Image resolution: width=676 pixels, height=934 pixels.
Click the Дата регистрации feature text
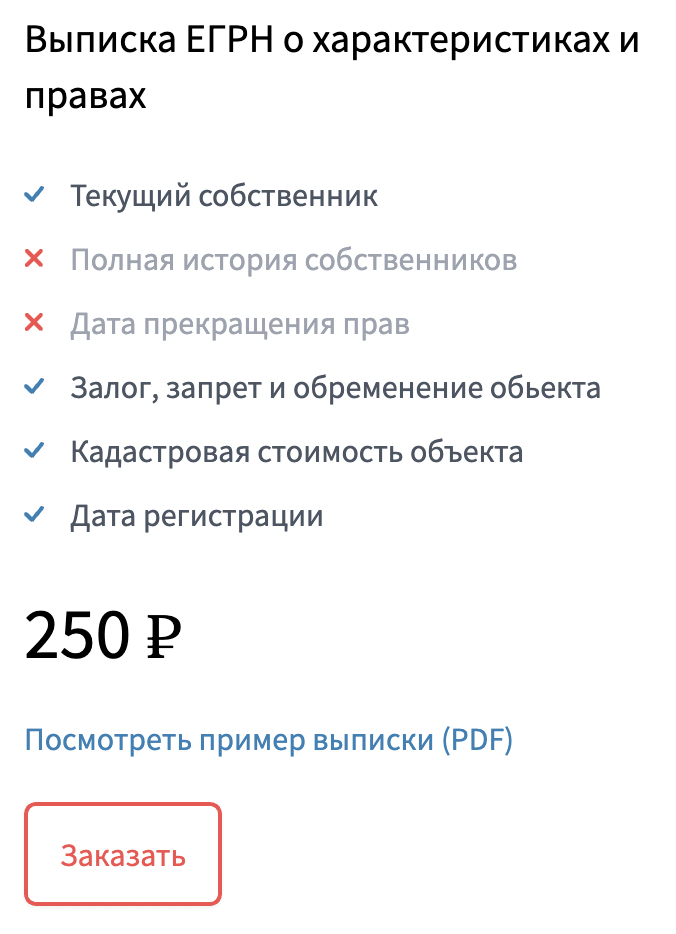point(196,517)
